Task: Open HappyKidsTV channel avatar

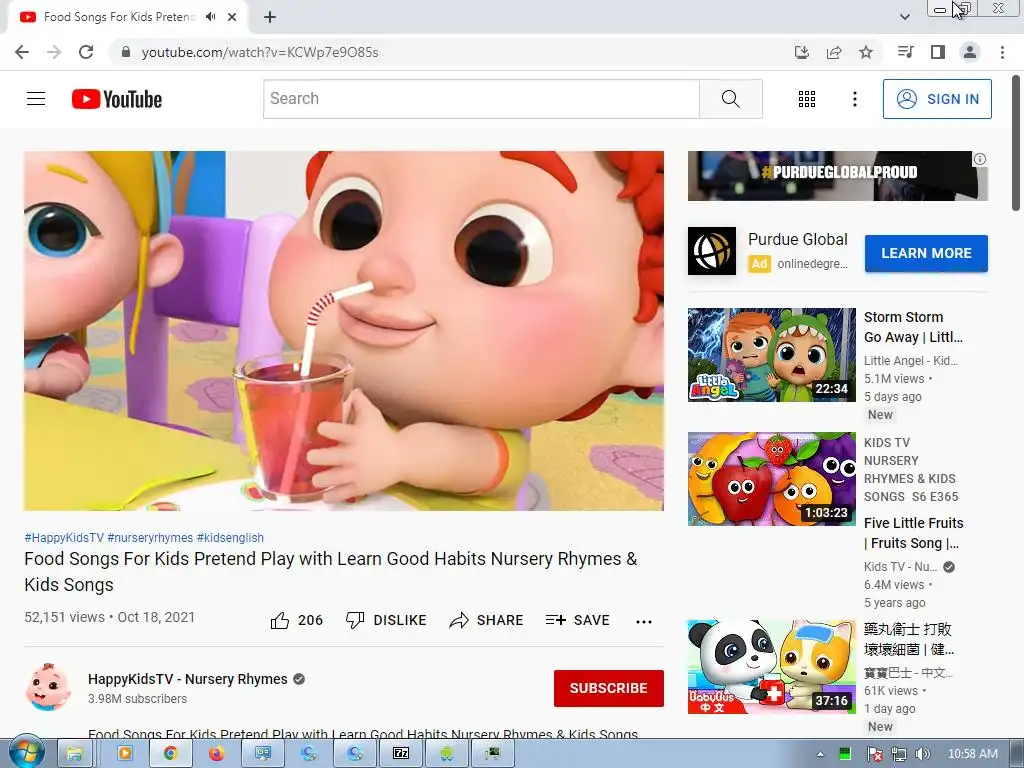Action: [x=48, y=687]
